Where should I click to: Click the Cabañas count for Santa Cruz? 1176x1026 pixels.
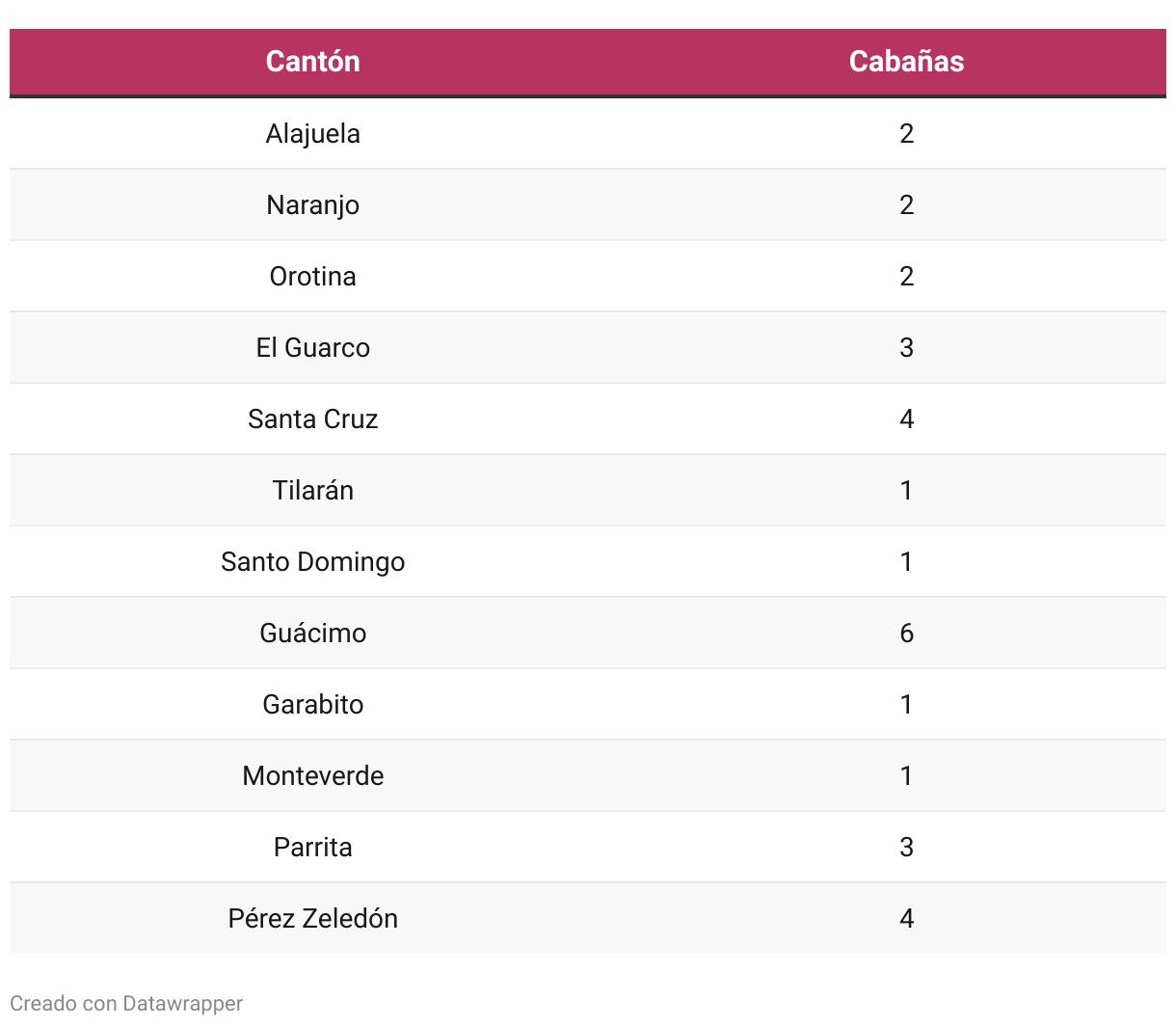906,418
